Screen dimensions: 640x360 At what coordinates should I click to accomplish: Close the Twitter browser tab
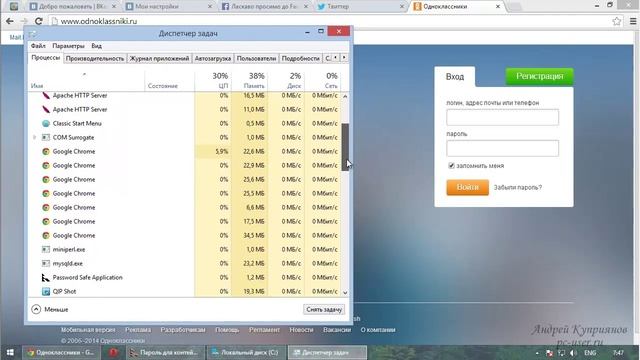(x=402, y=7)
